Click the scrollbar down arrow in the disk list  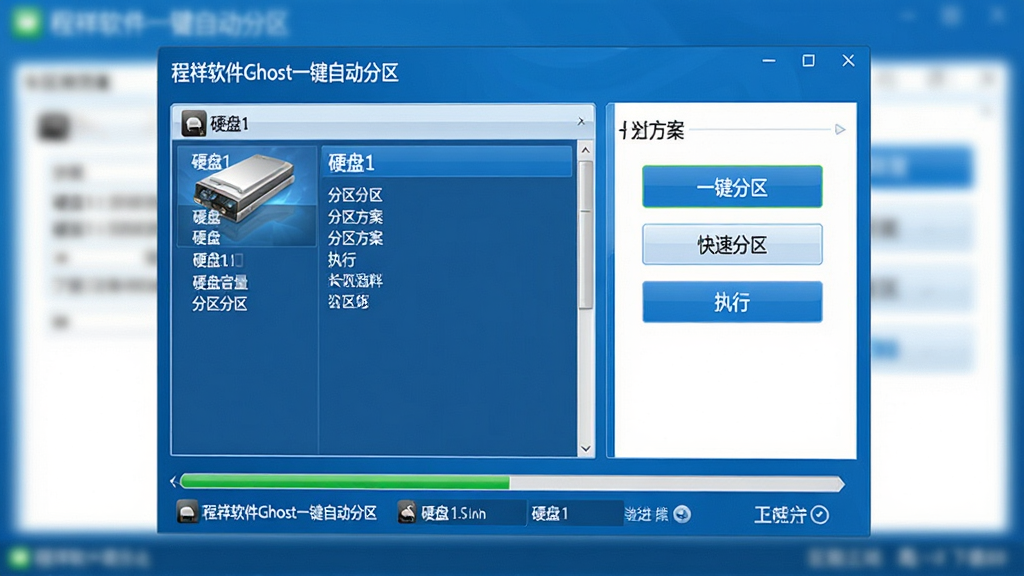click(x=585, y=448)
